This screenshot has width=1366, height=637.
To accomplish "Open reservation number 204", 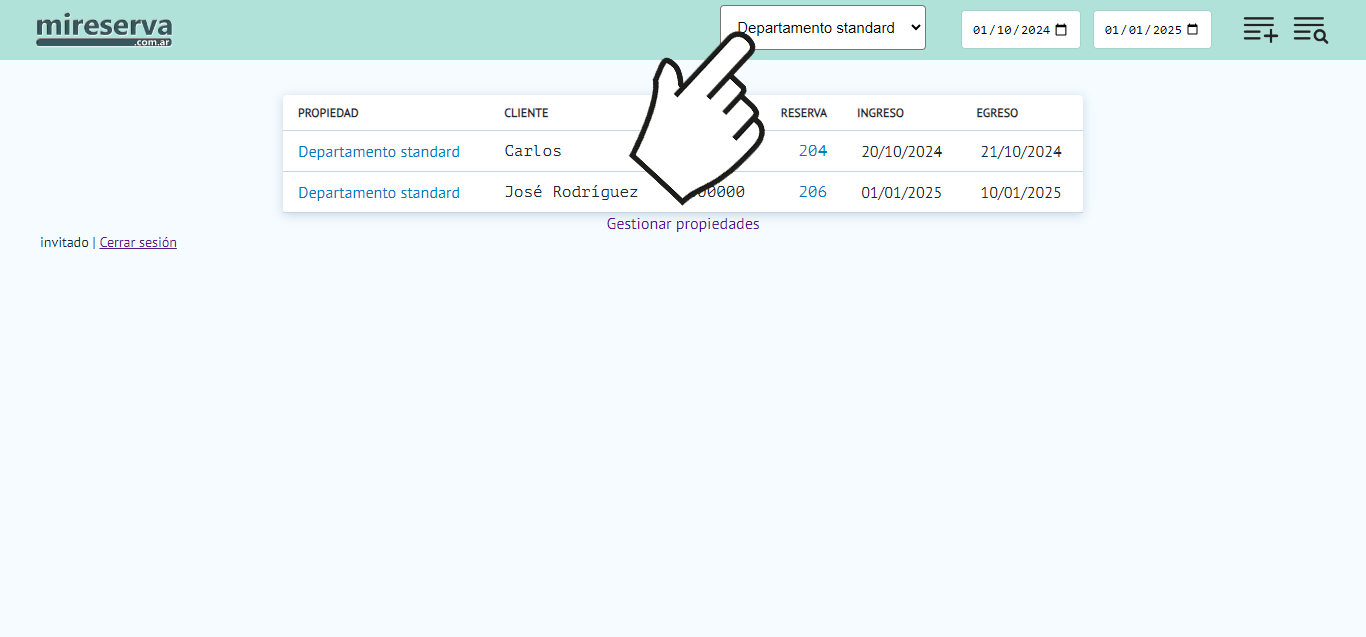I will 813,151.
